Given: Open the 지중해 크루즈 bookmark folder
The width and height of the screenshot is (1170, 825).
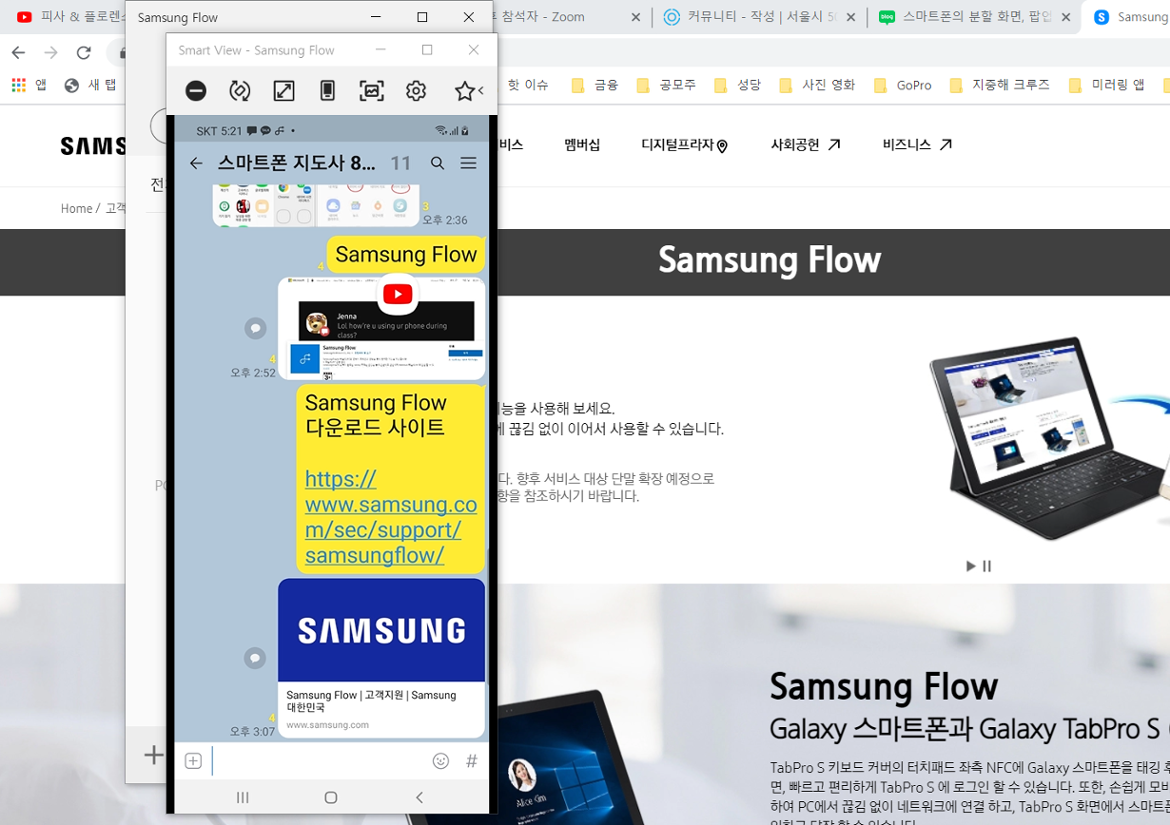Looking at the screenshot, I should (999, 85).
